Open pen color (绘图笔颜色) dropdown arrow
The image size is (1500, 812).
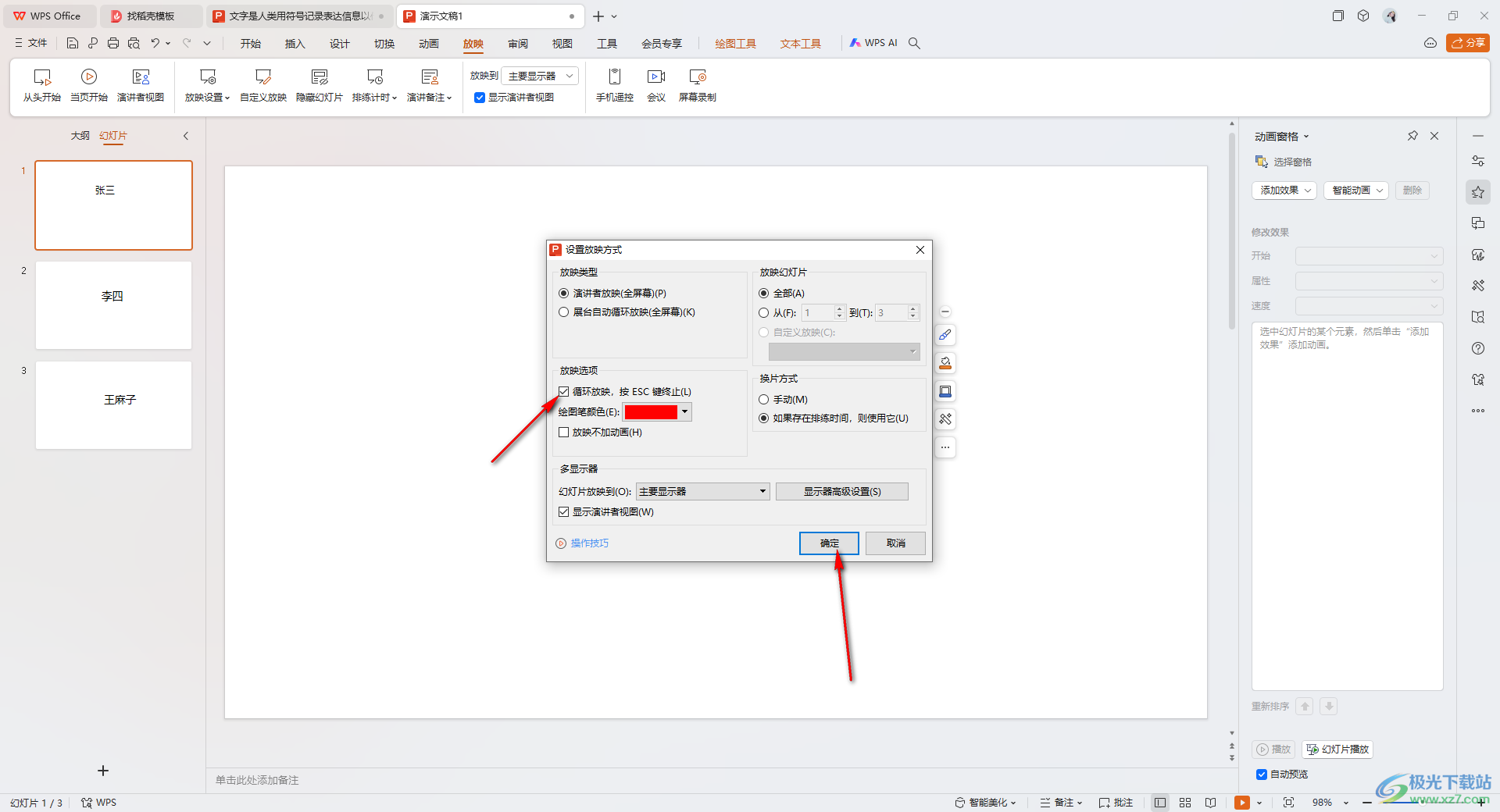click(684, 412)
